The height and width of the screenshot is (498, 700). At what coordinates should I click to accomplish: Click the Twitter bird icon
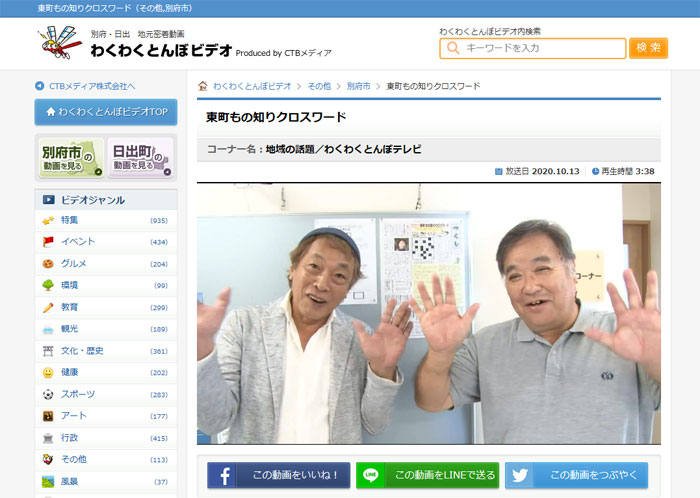[520, 476]
